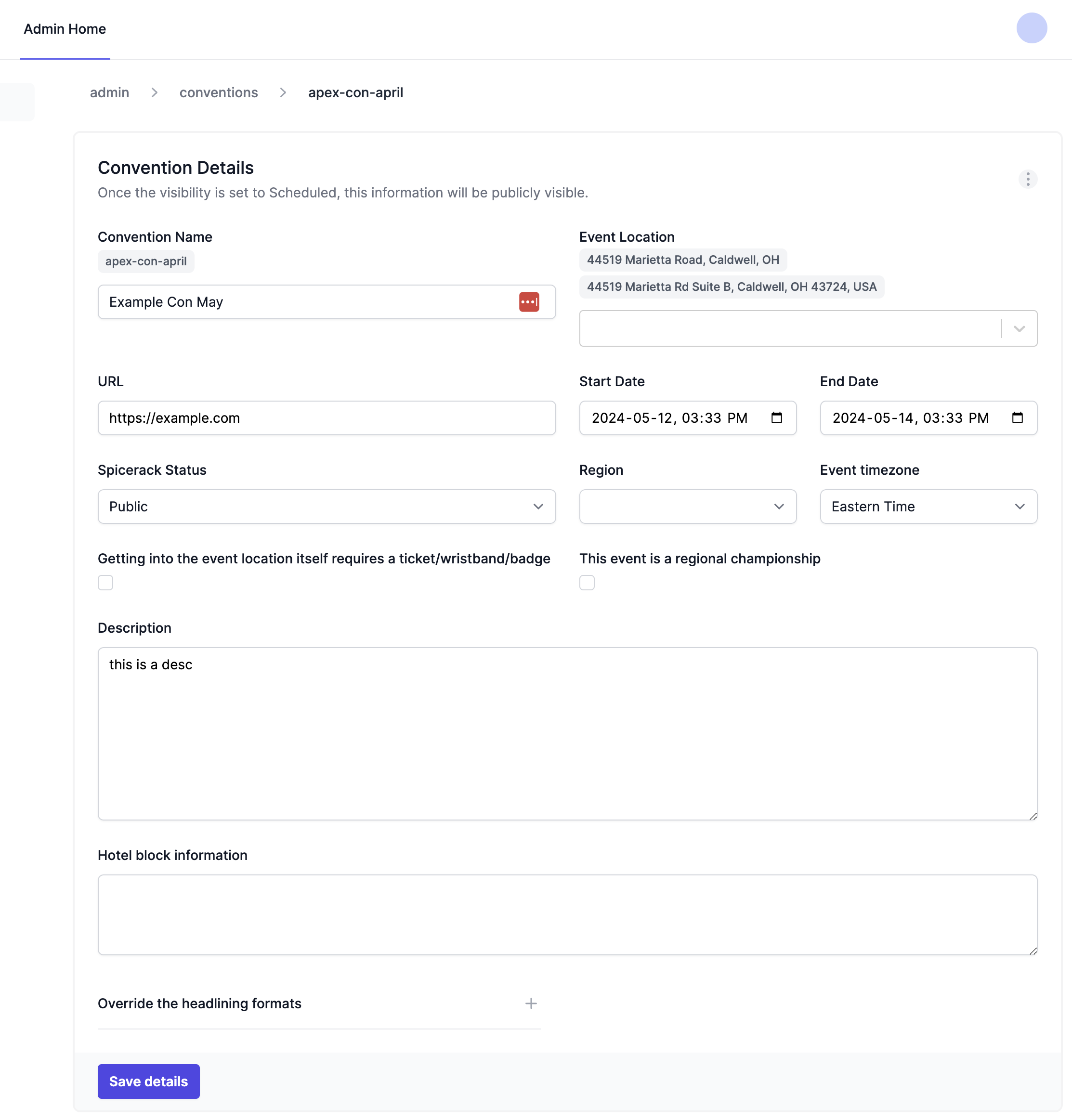This screenshot has width=1072, height=1120.
Task: Go to the conventions breadcrumb
Action: pyautogui.click(x=218, y=92)
